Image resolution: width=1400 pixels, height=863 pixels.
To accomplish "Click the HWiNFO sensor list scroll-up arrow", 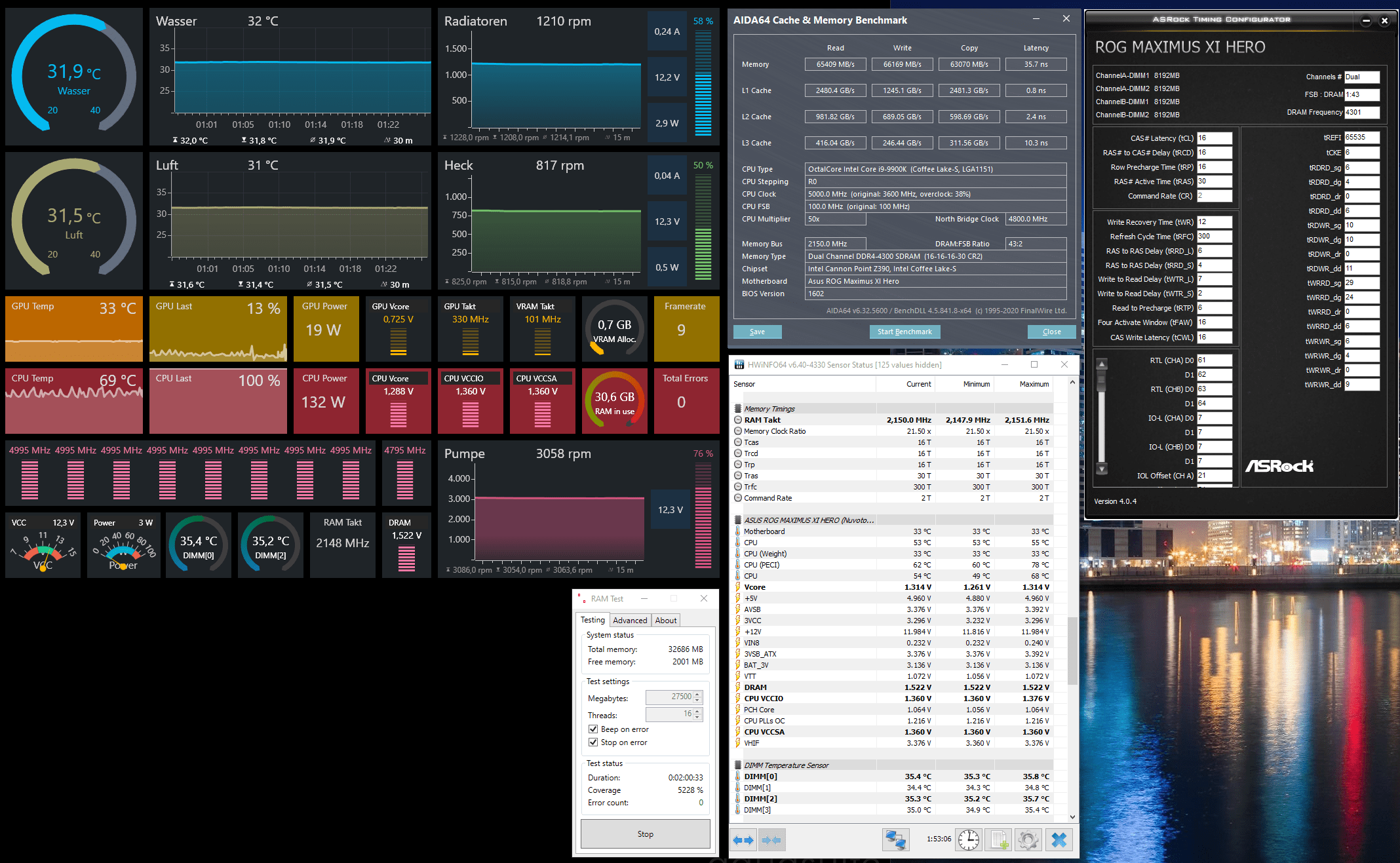I will point(1072,382).
